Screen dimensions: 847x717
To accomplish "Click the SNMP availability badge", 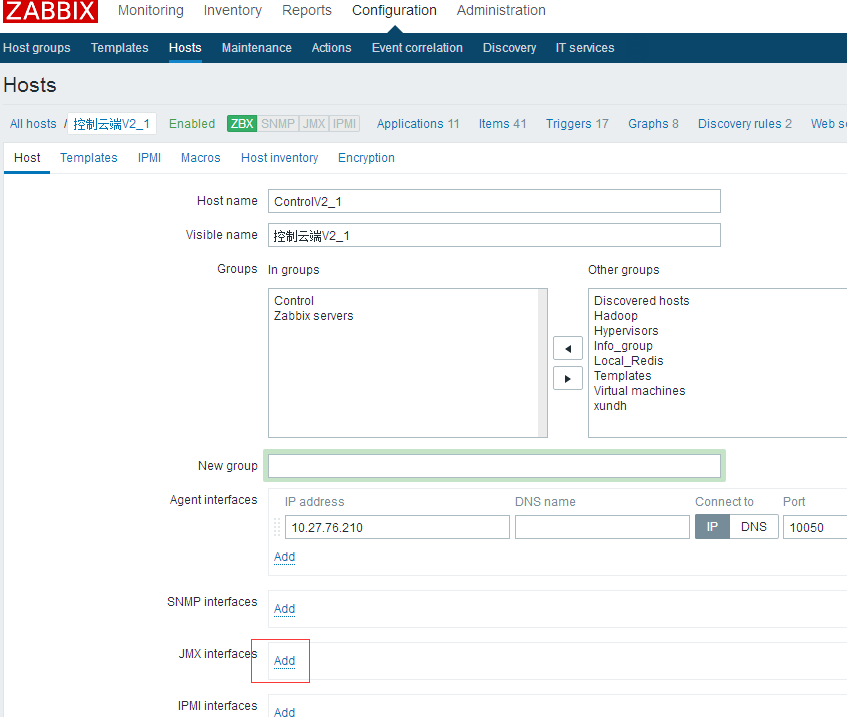I will [278, 124].
